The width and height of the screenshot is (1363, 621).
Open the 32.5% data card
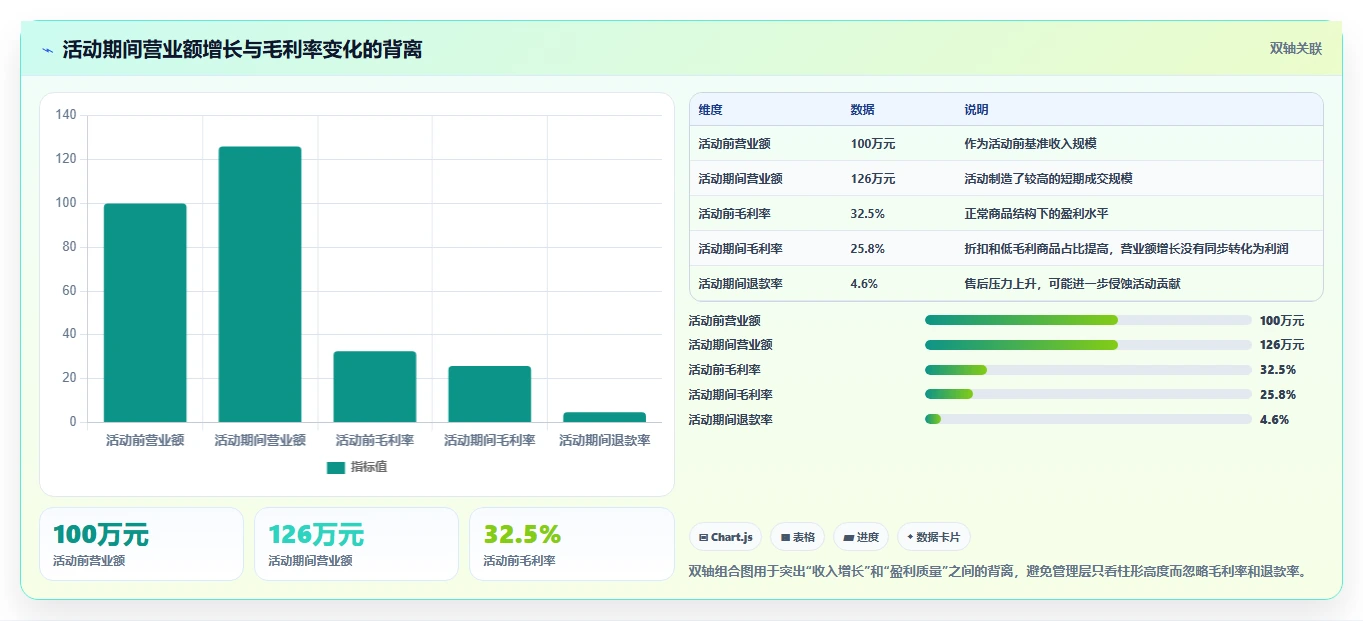point(572,544)
